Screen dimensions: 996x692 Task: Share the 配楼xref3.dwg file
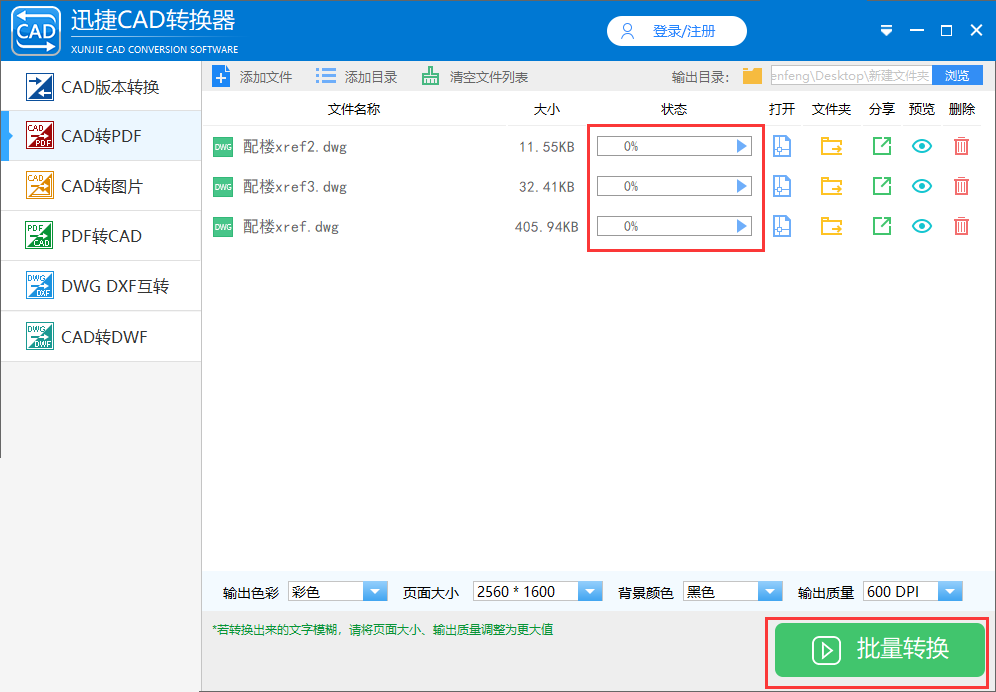pos(882,186)
